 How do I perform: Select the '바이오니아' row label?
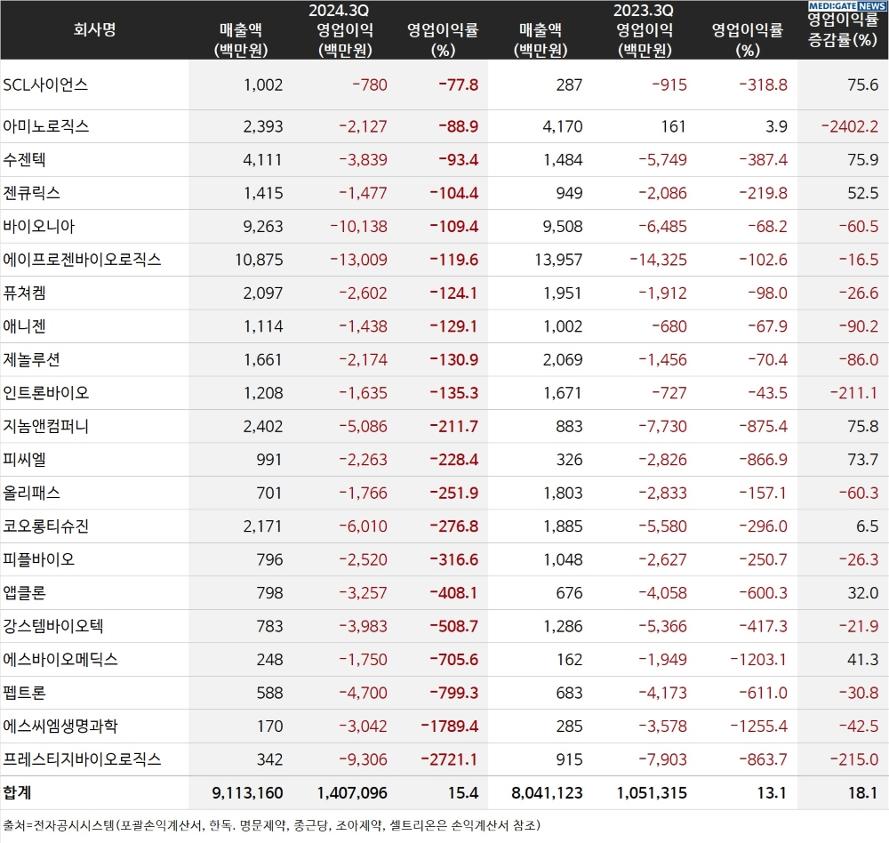[x=39, y=226]
